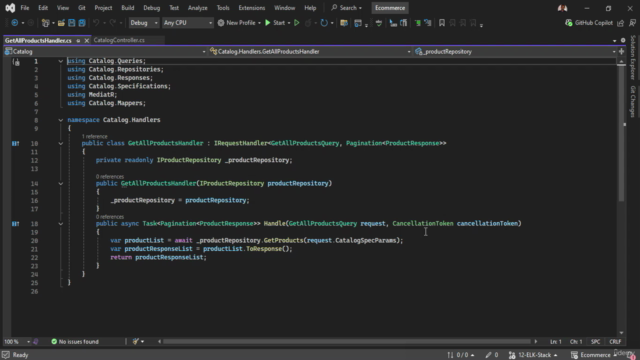Pin the GetAllProductsHandler.cs tab

pyautogui.click(x=78, y=40)
